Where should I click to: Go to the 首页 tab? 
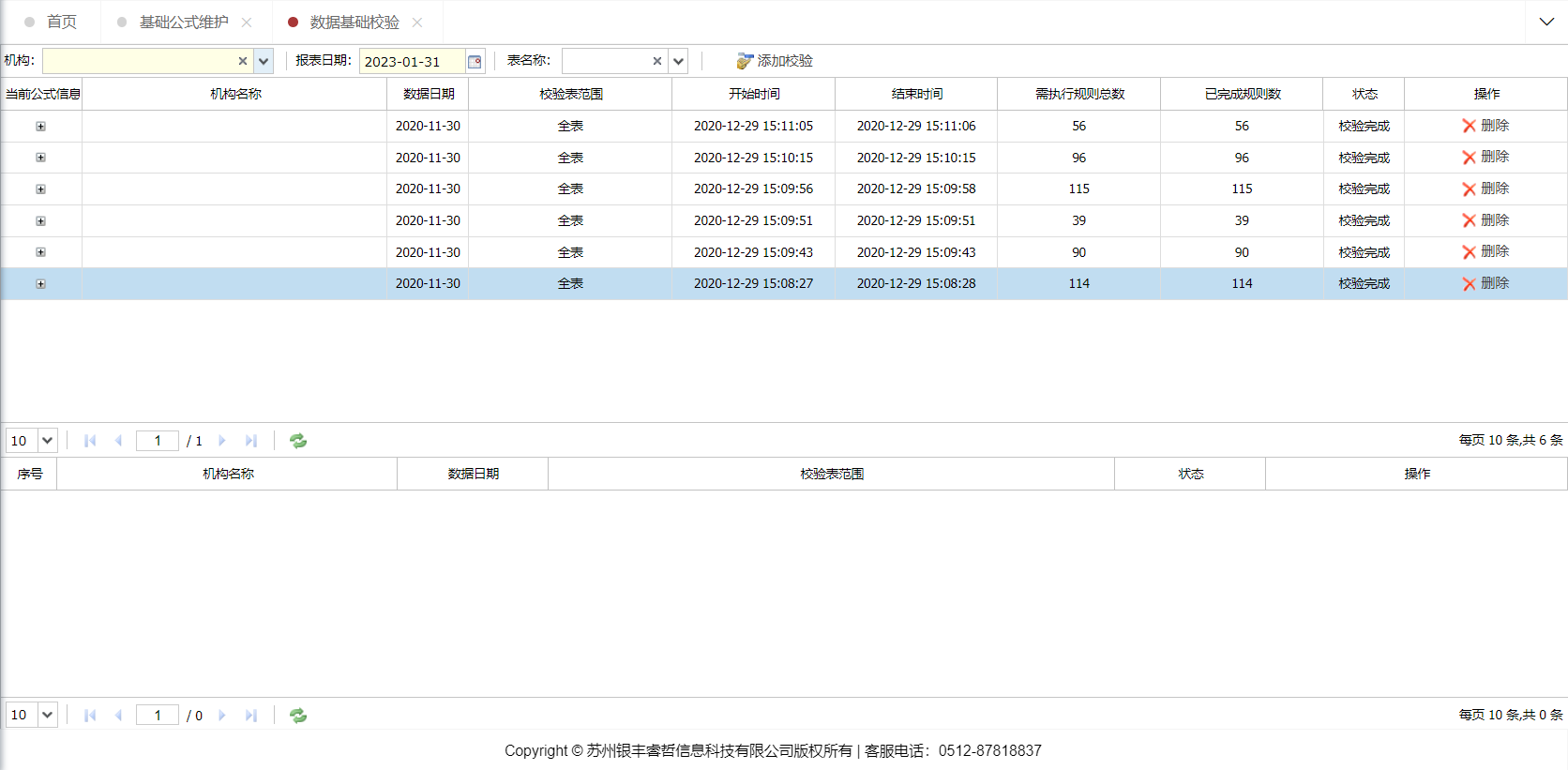61,22
